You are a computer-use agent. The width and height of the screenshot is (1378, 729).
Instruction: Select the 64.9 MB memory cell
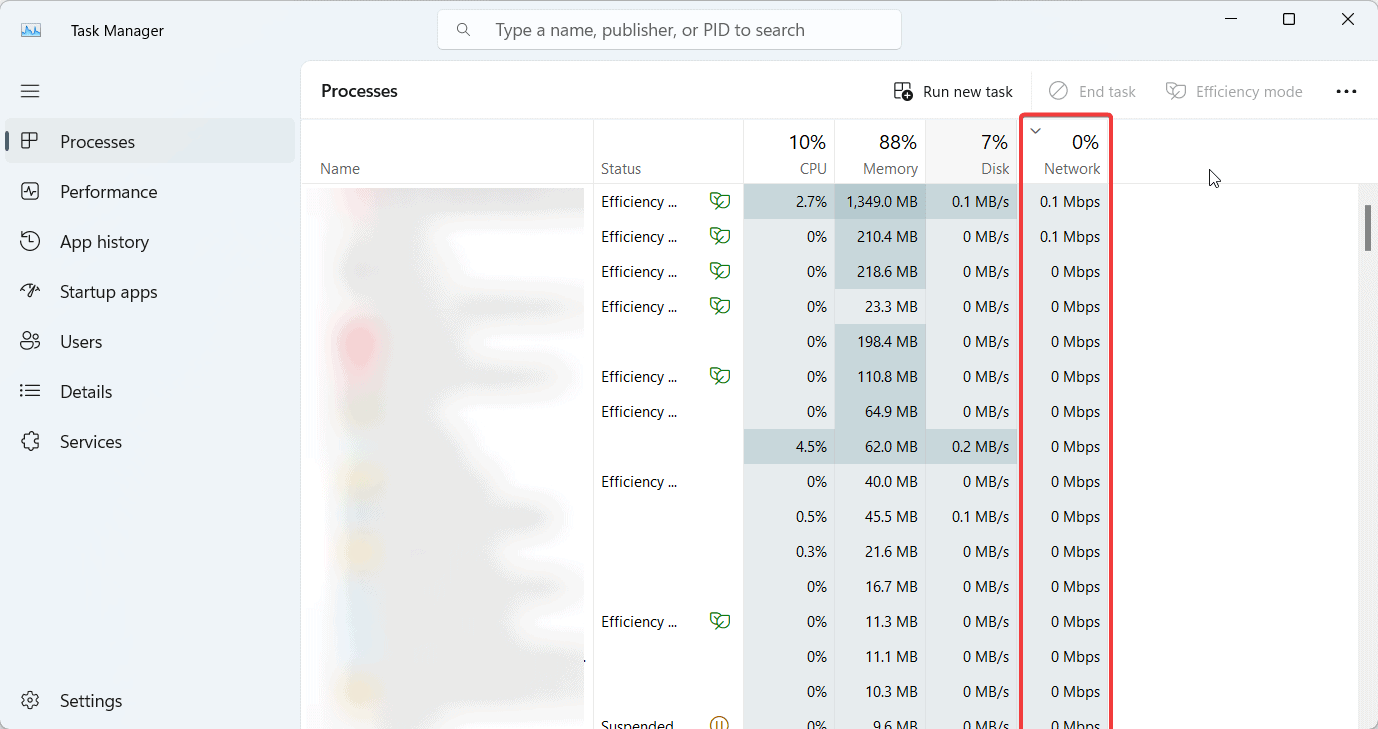[880, 412]
